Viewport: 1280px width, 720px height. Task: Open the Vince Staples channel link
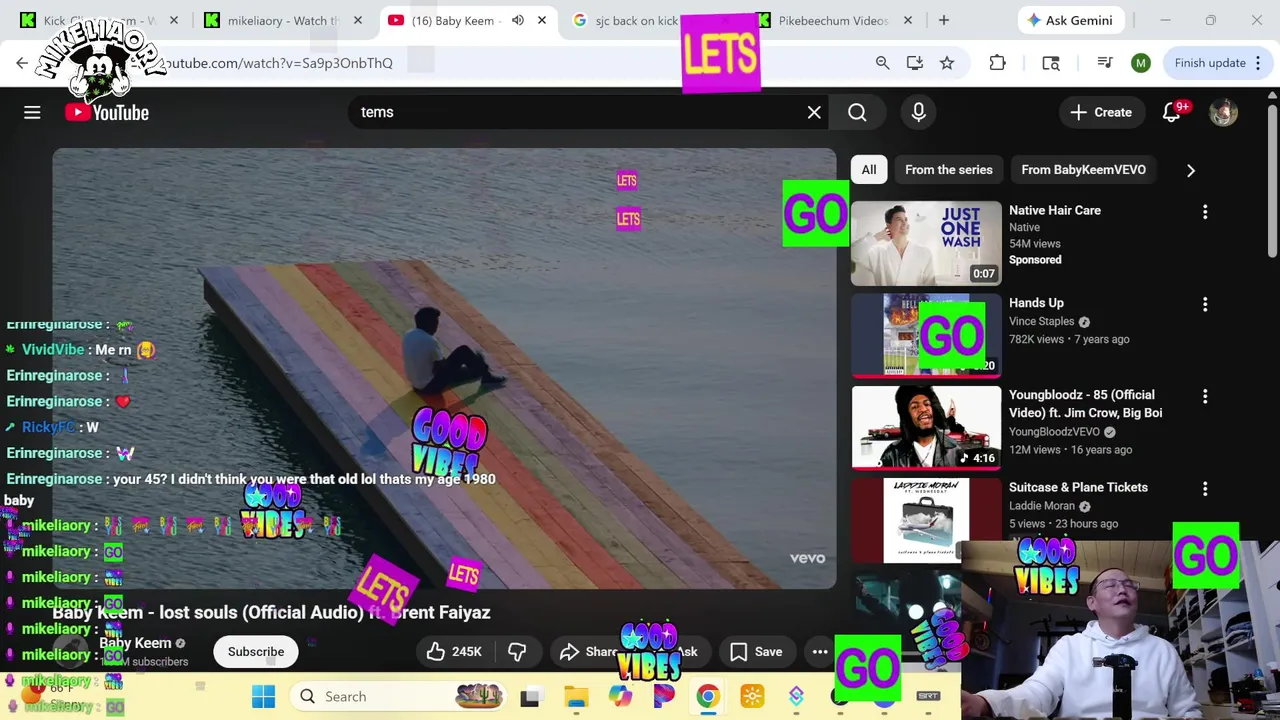click(x=1041, y=322)
